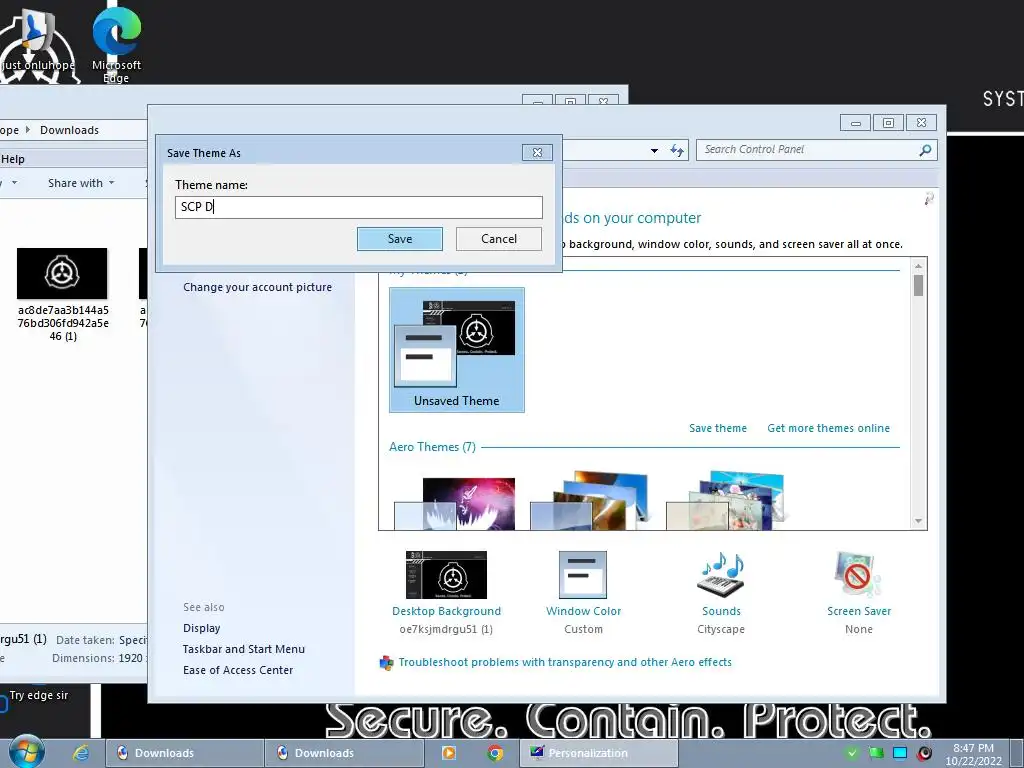Click Cancel in Save Theme As dialog
The height and width of the screenshot is (768, 1024).
499,239
